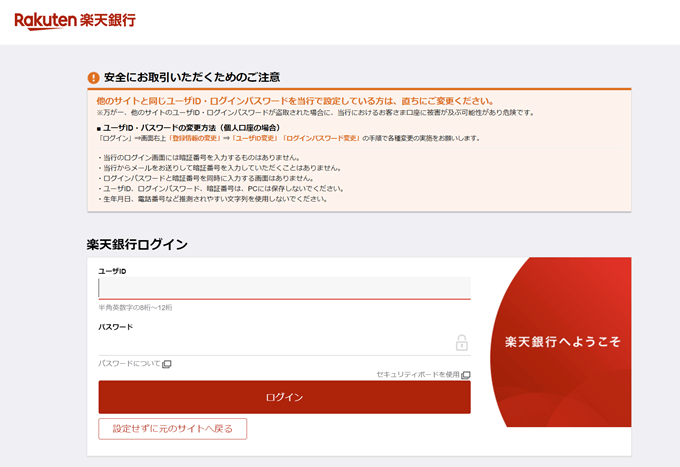The width and height of the screenshot is (680, 467).
Task: Click the popup icon next to パスワードについて
Action: pyautogui.click(x=167, y=364)
